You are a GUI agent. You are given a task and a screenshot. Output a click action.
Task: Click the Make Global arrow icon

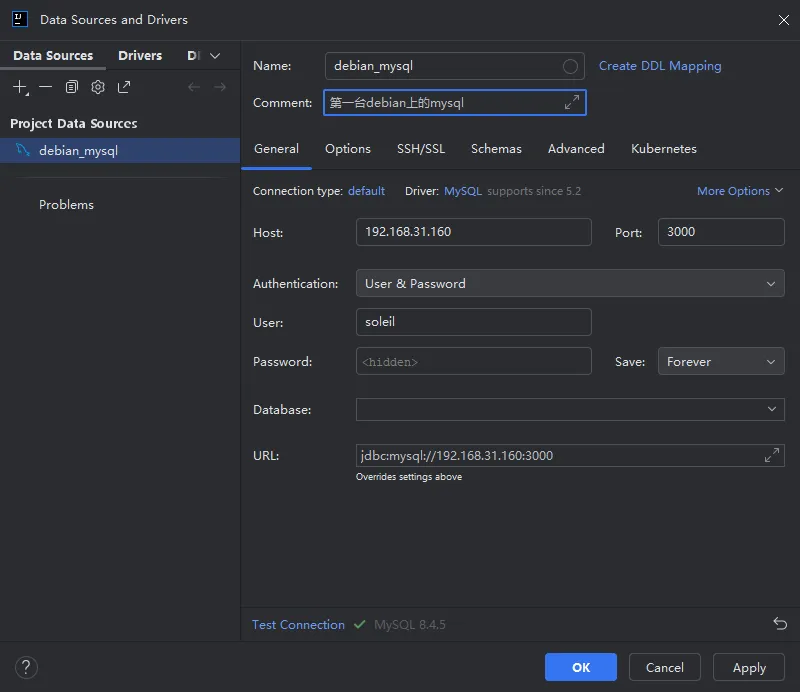[x=124, y=87]
